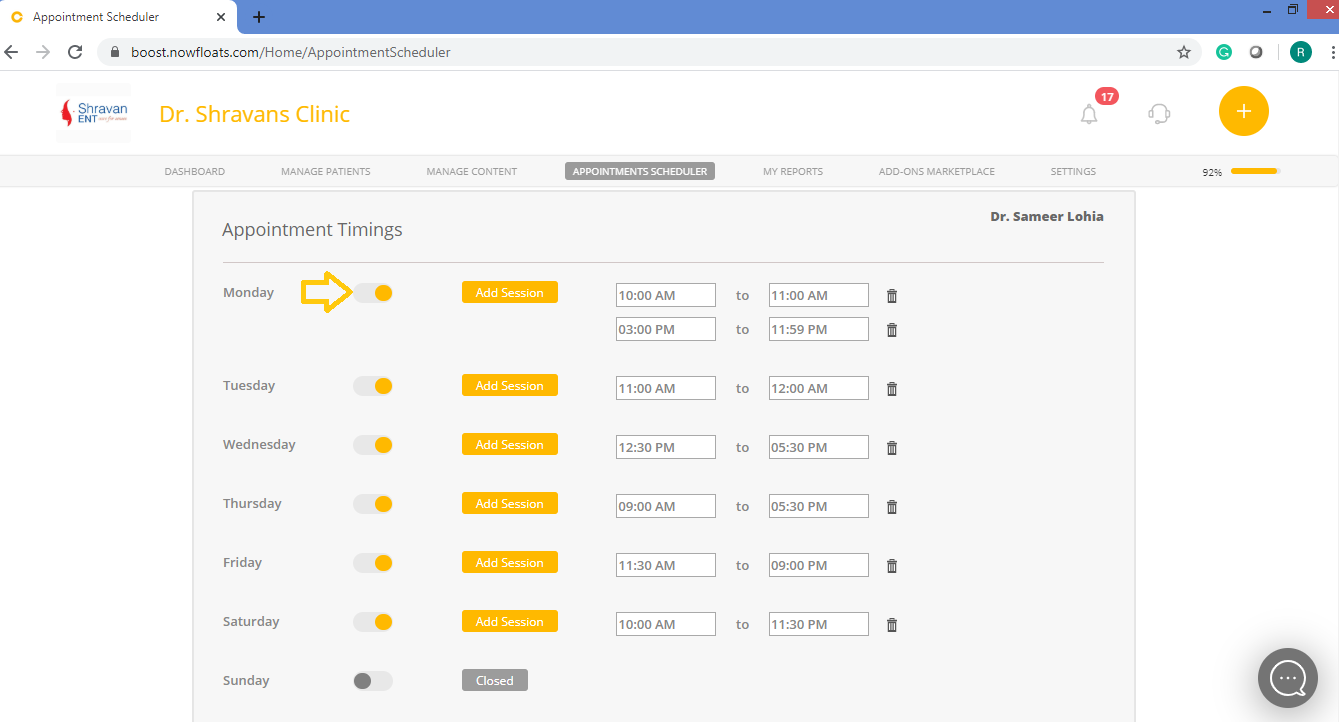
Task: Add Session for Friday
Action: click(510, 562)
